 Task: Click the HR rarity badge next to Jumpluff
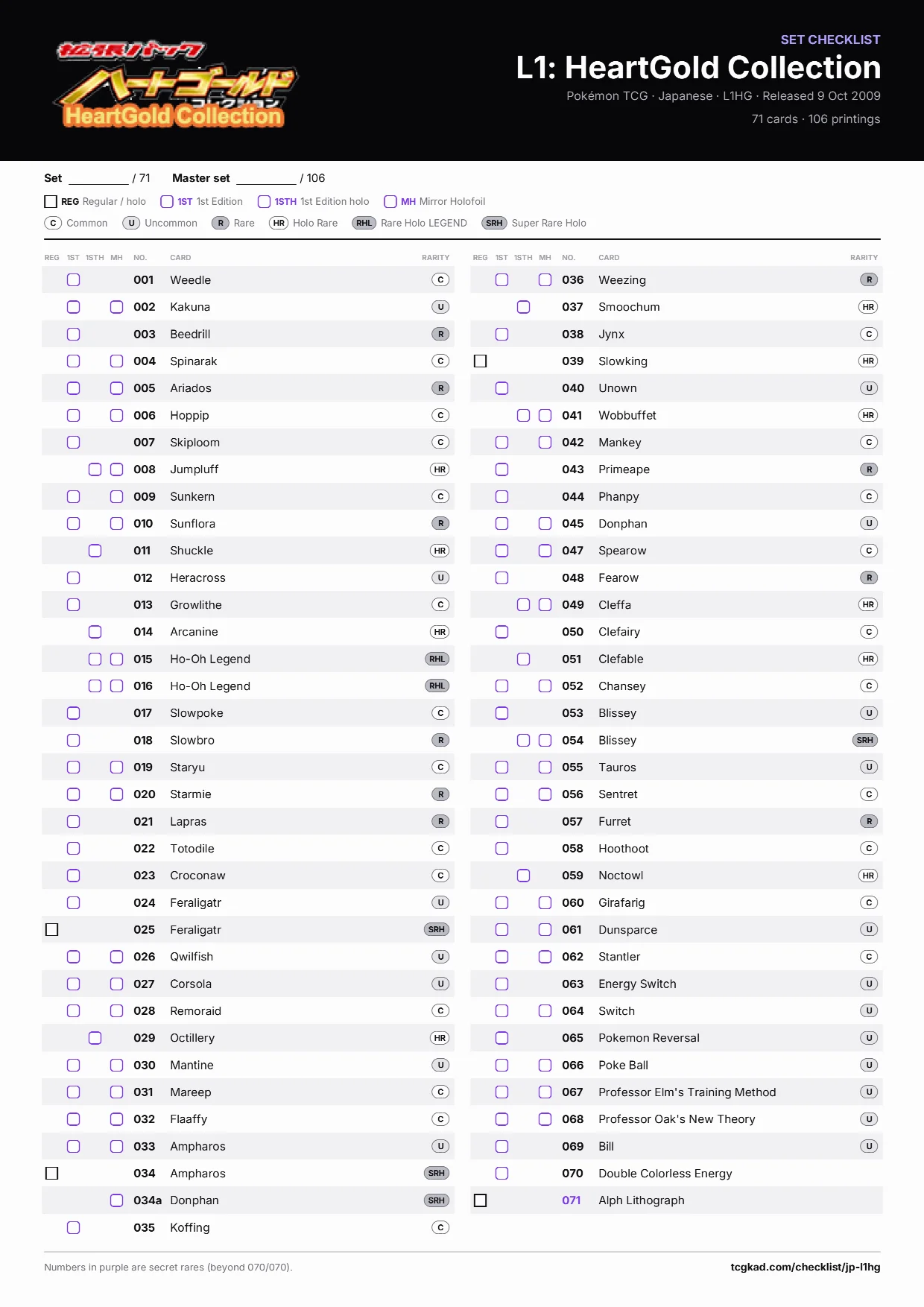(x=440, y=469)
